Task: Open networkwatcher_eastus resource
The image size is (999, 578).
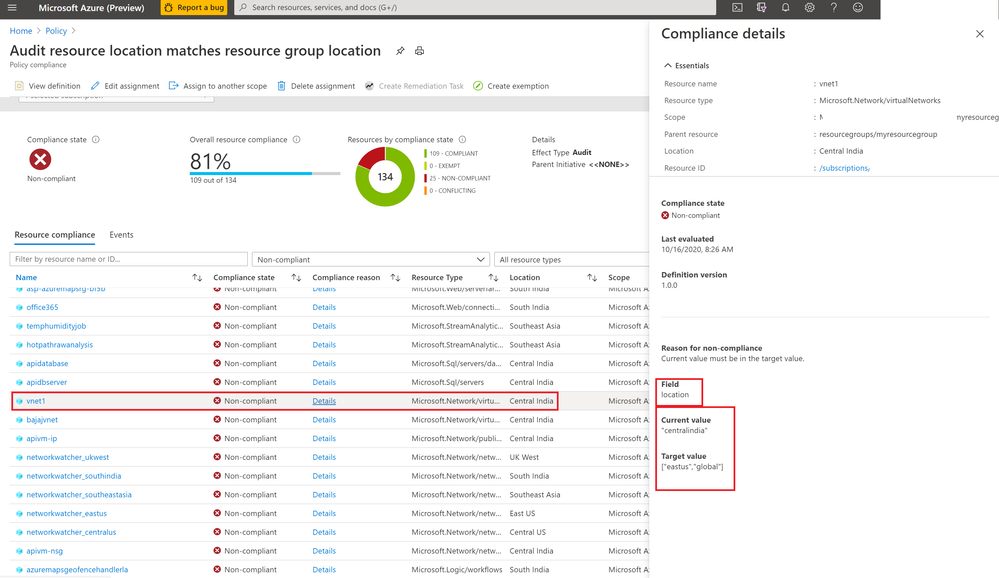Action: point(66,514)
